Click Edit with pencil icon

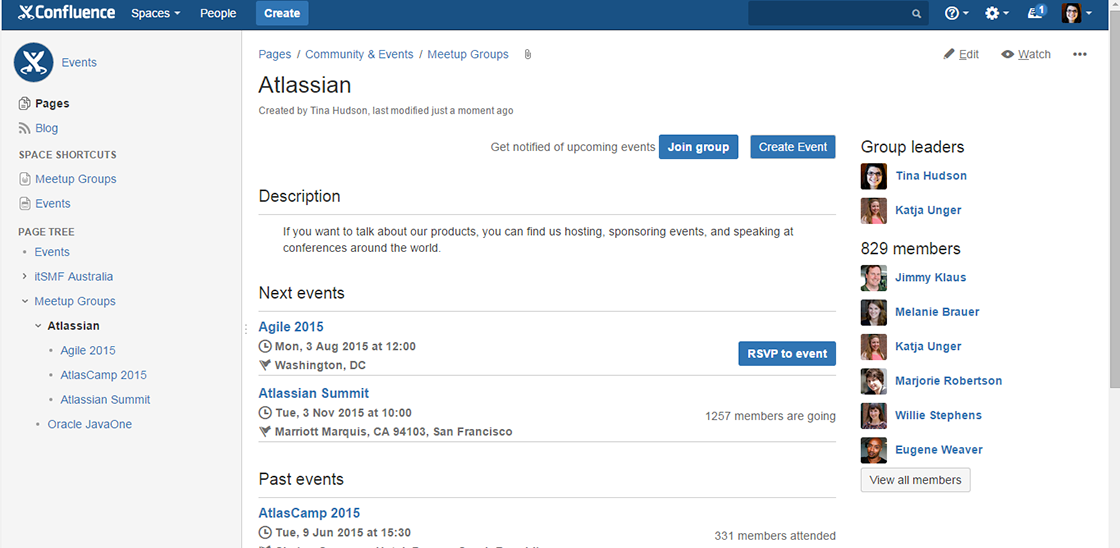pos(961,54)
